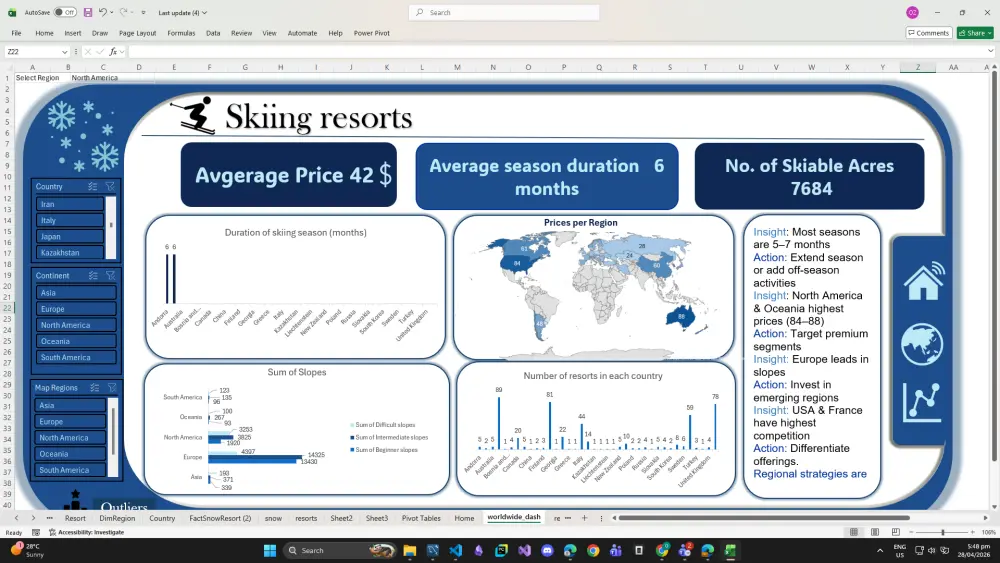Click the Insert Function fx icon
The width and height of the screenshot is (1000, 563).
coord(113,52)
